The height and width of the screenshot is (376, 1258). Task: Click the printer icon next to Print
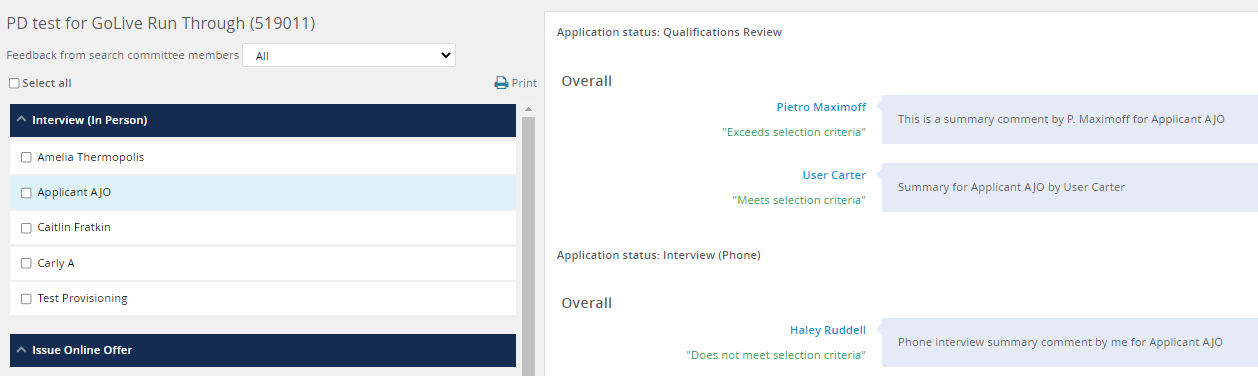point(501,83)
